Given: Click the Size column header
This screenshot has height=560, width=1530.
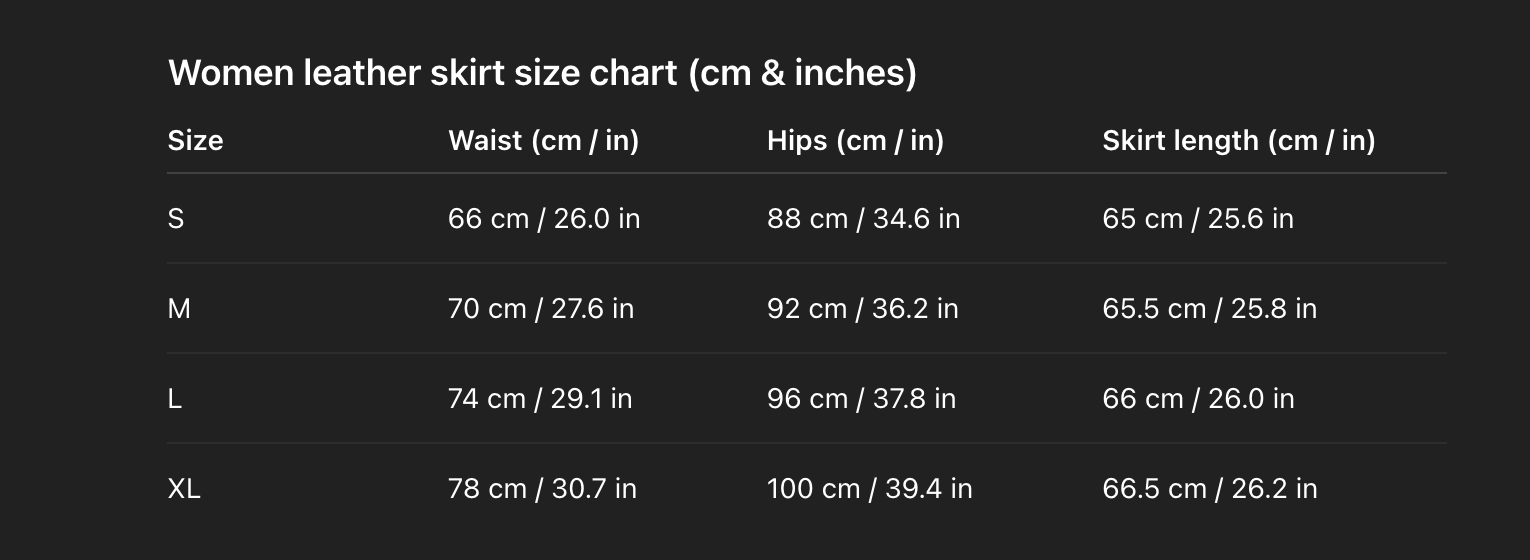Looking at the screenshot, I should 195,141.
